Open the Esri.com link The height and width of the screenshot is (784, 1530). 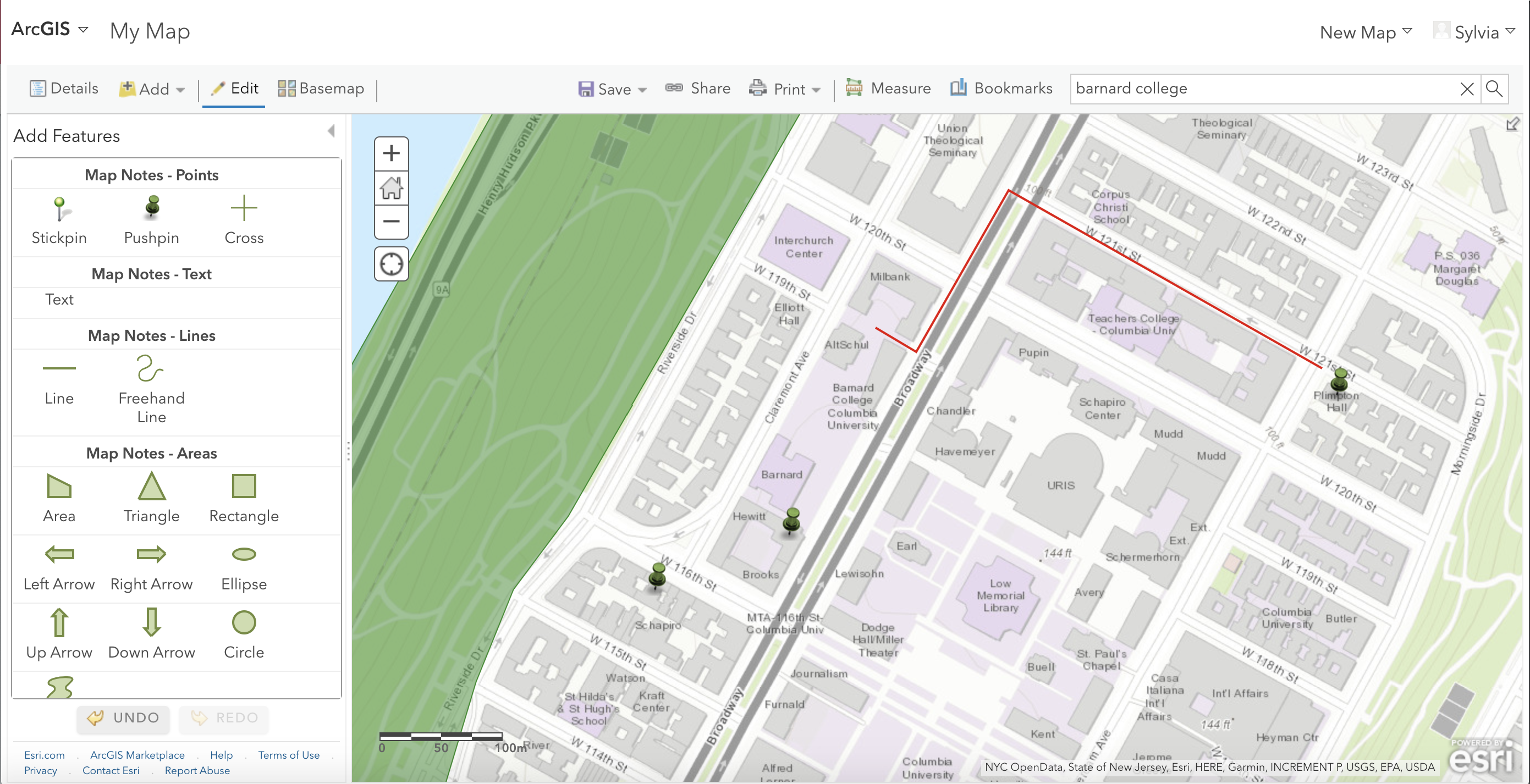(44, 755)
